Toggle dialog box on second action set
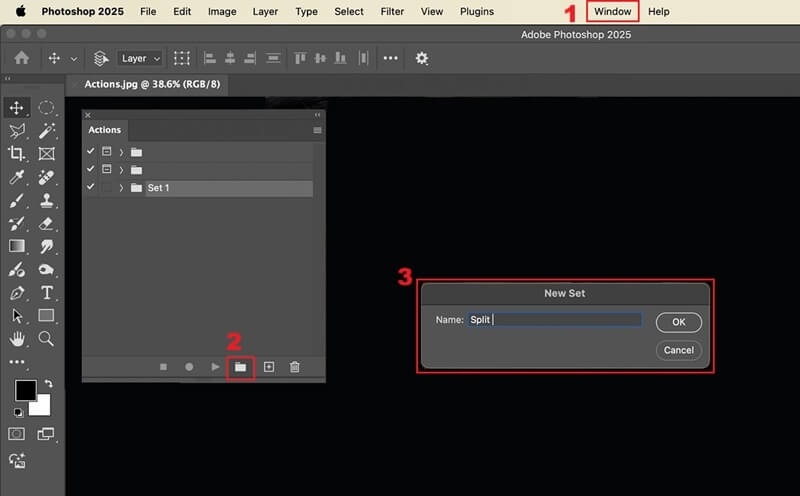The width and height of the screenshot is (800, 496). [107, 170]
